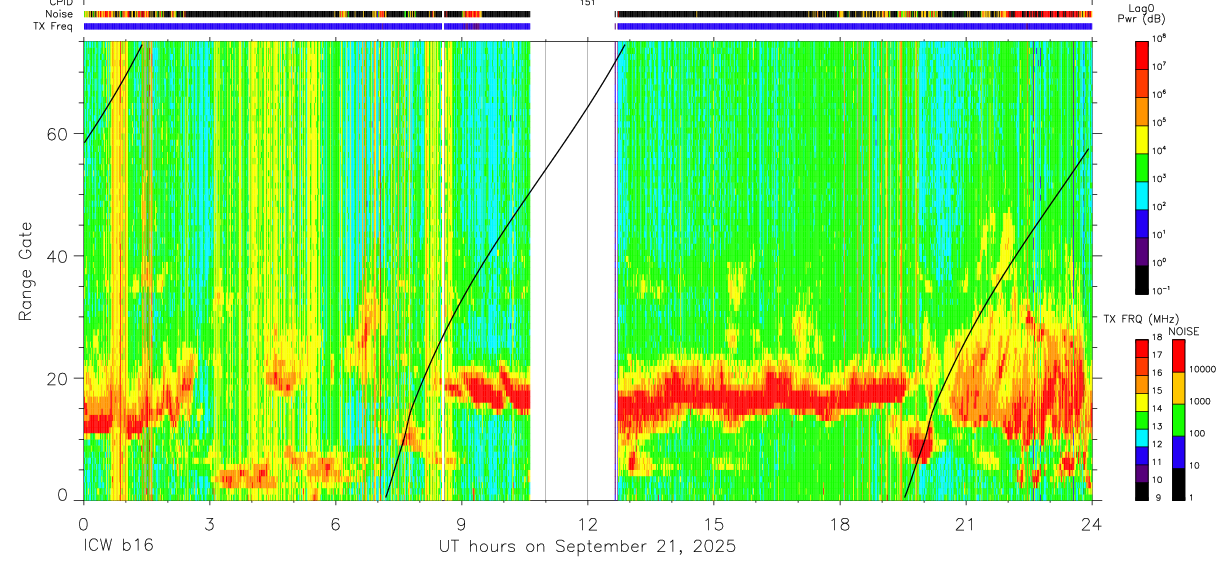The width and height of the screenshot is (1228, 567).
Task: Click the top power colorbar label 10^8
Action: tap(1161, 37)
